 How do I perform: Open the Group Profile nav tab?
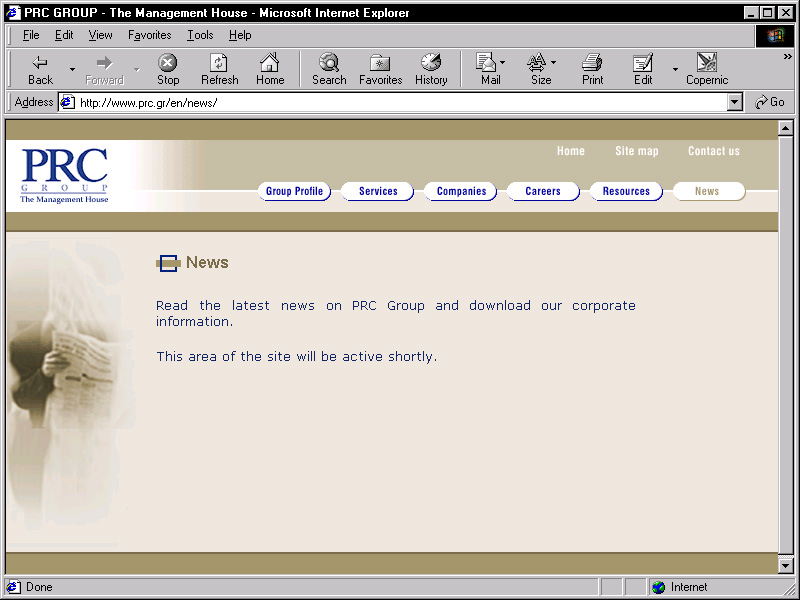[294, 191]
